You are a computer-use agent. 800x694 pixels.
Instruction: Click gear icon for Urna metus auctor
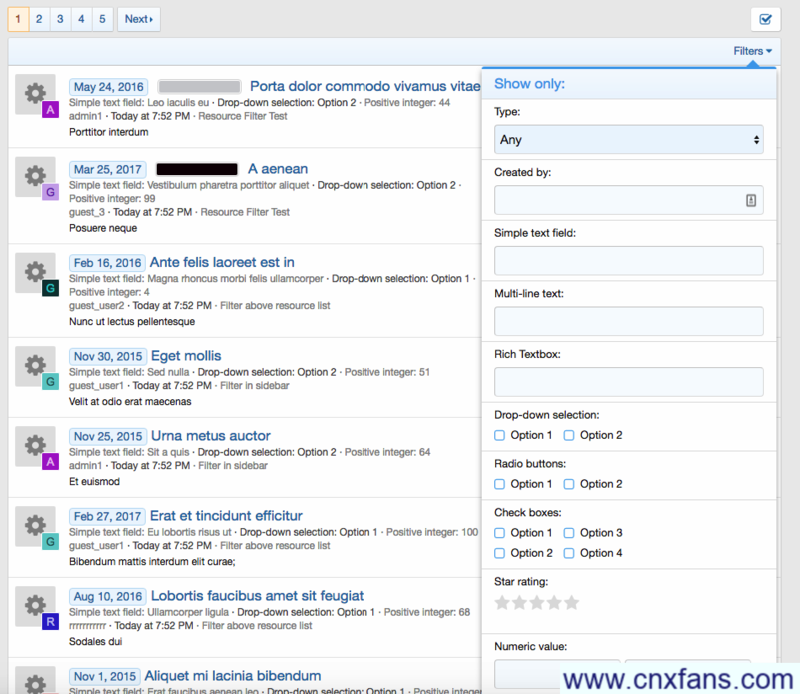(35, 446)
